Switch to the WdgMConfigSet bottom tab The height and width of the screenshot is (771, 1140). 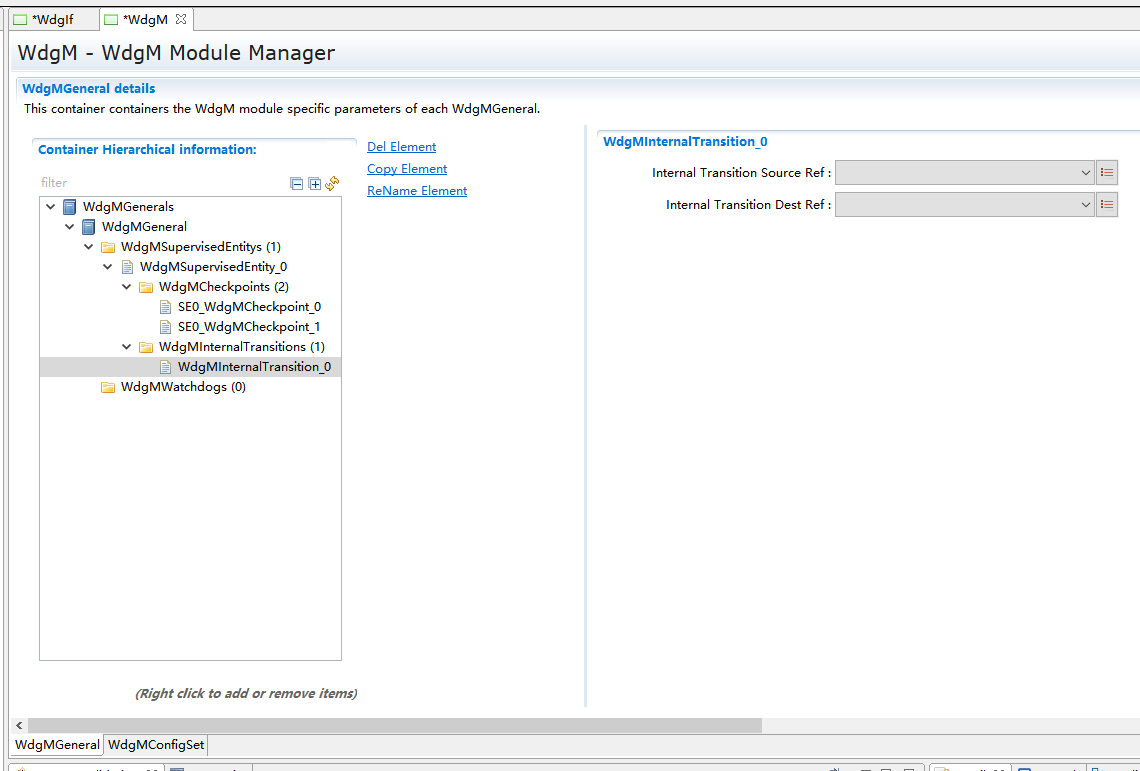tap(156, 744)
